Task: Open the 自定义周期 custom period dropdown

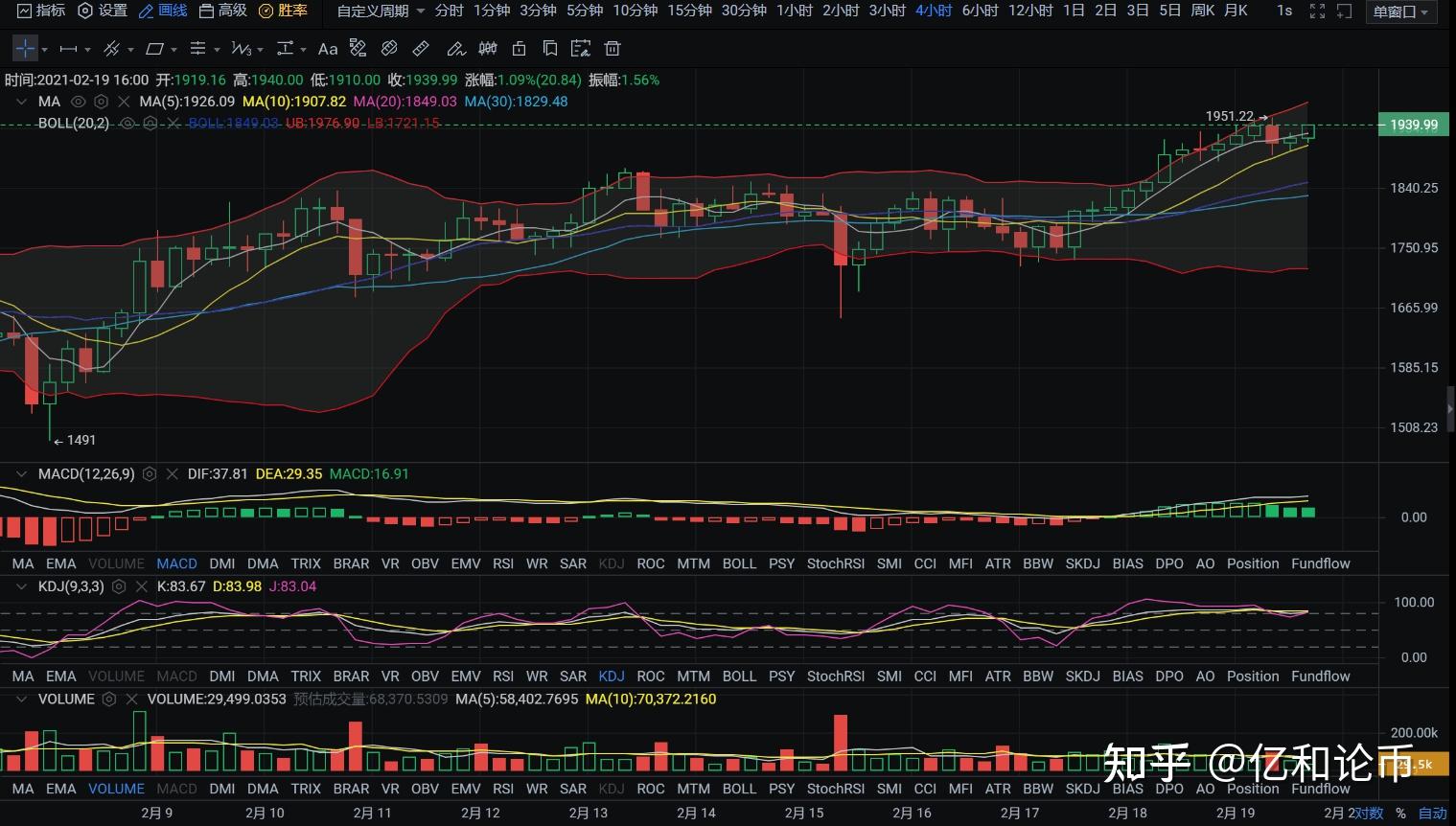Action: click(x=381, y=11)
